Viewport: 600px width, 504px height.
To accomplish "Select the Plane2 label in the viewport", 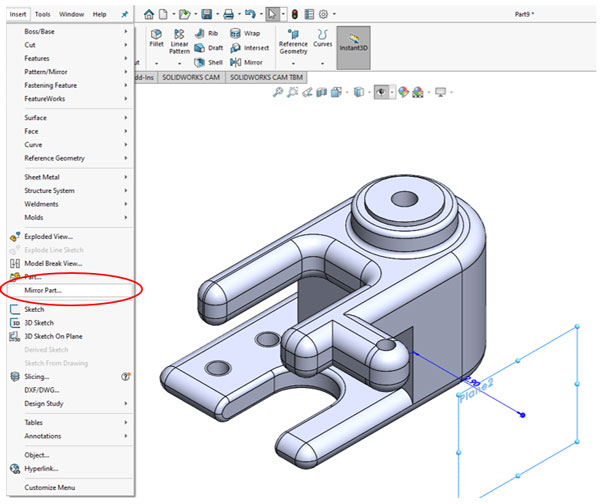I will (x=476, y=391).
